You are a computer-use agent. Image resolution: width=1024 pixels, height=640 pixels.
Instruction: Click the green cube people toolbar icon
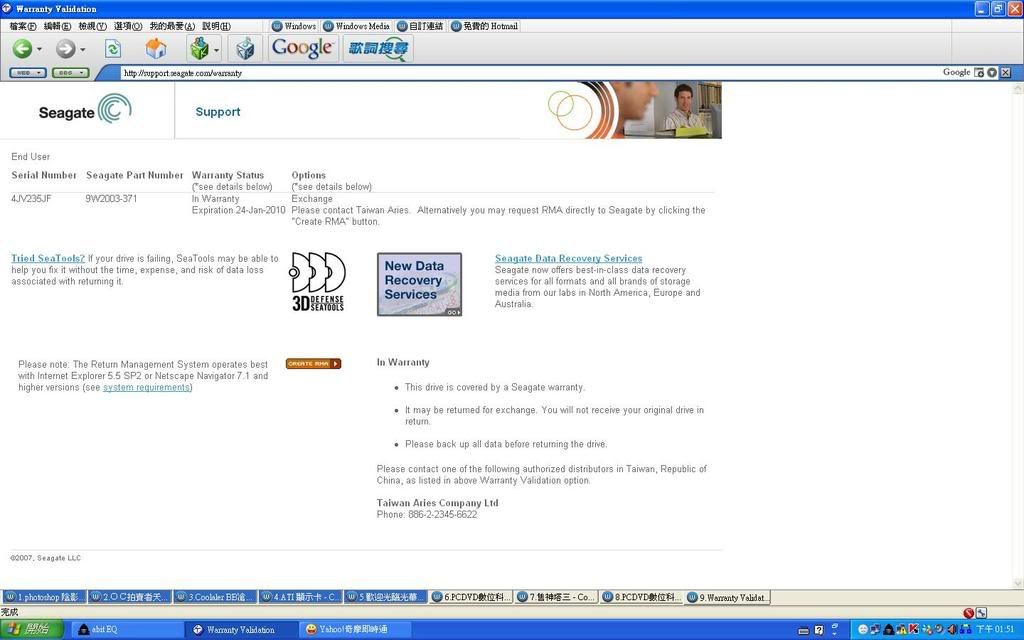point(199,48)
